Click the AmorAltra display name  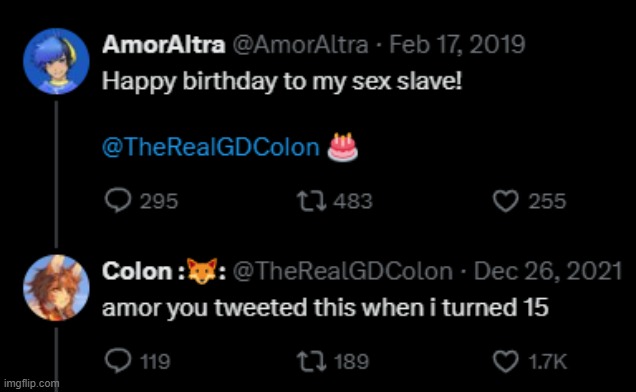coord(163,44)
